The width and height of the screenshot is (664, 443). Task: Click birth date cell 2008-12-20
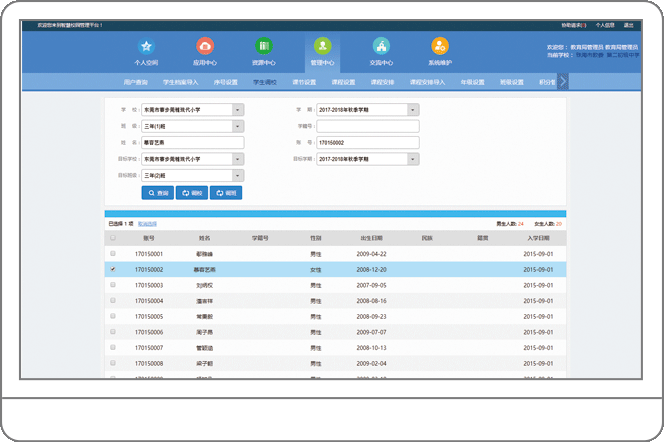coord(371,269)
